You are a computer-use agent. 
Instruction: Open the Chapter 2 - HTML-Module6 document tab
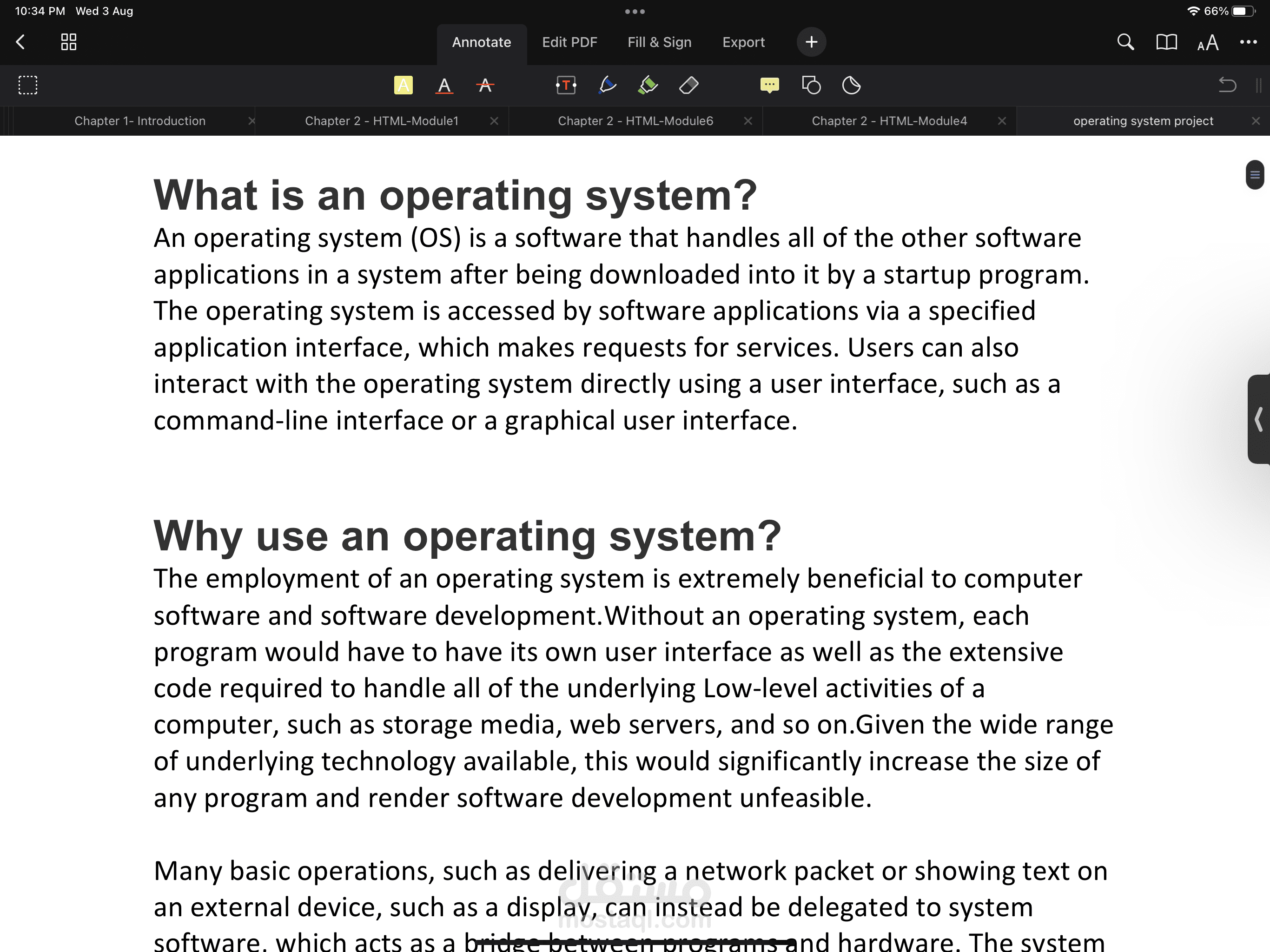635,120
